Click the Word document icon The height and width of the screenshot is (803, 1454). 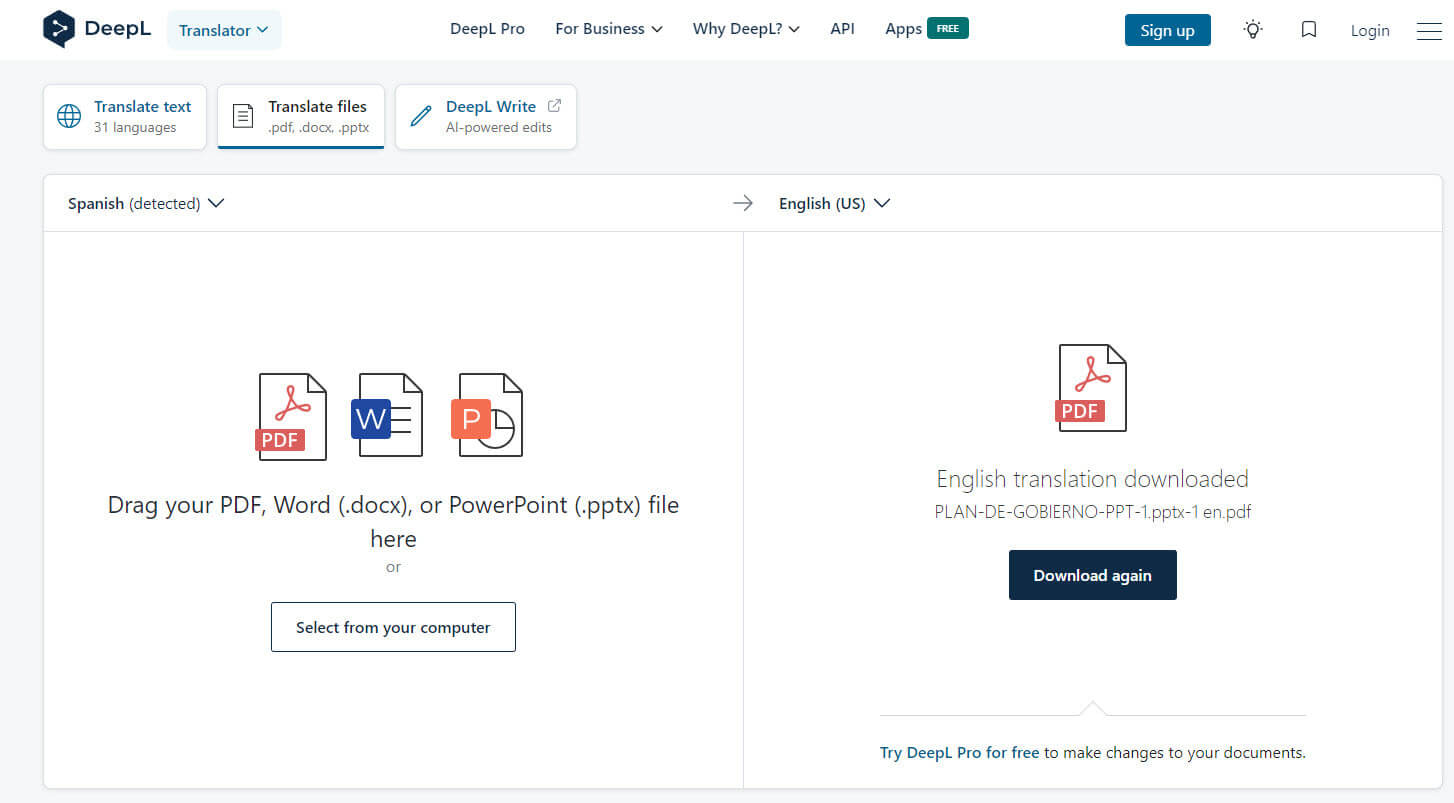tap(388, 416)
